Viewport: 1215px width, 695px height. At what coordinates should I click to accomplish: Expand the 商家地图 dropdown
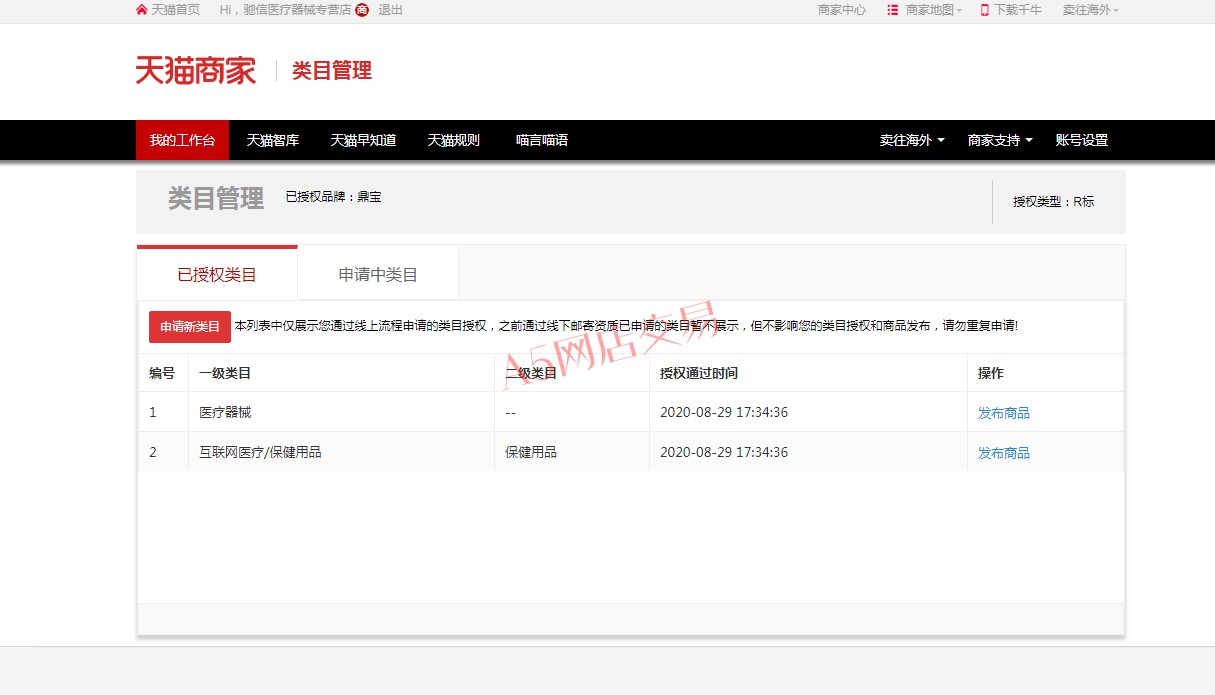[x=934, y=10]
